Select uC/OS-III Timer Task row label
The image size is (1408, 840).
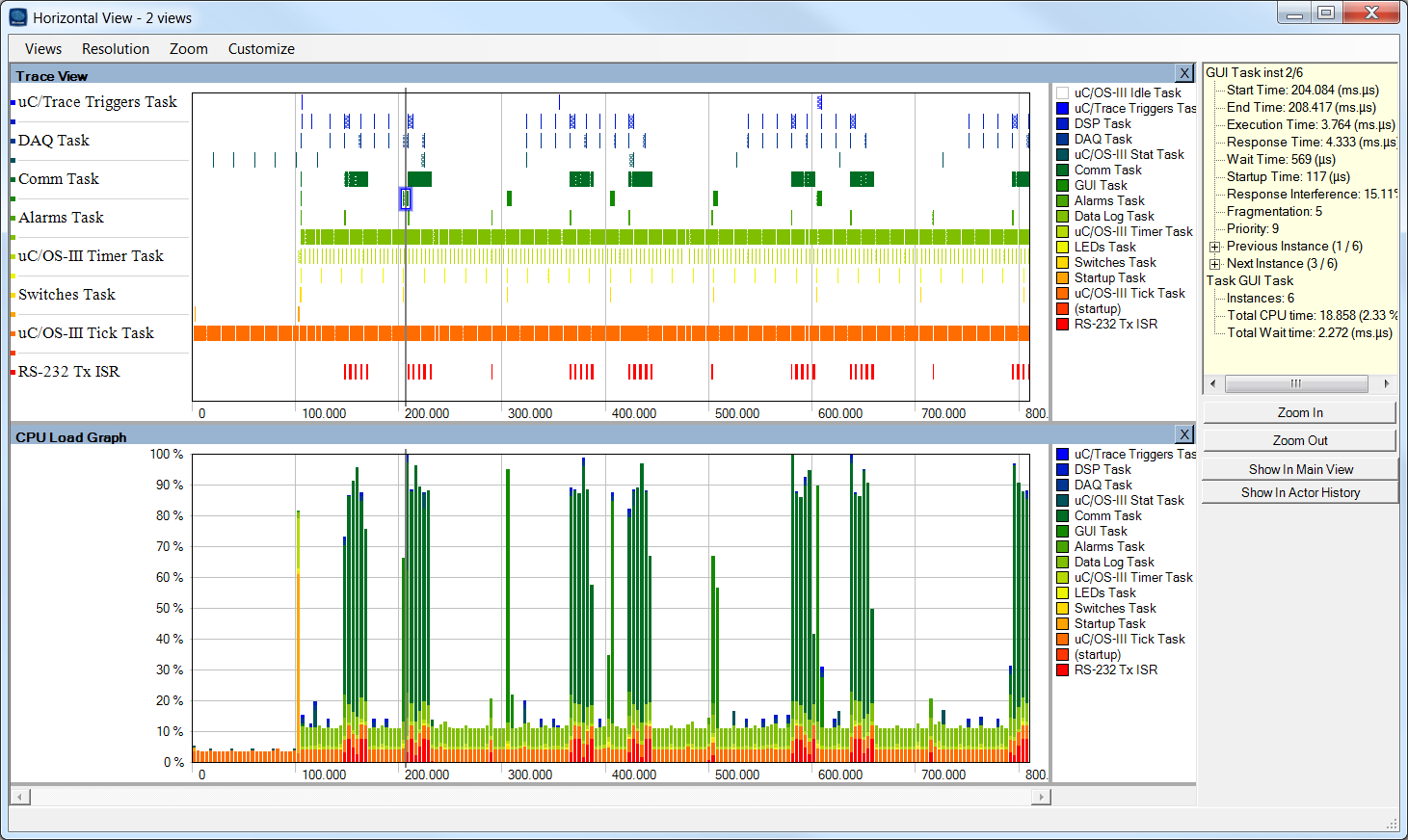[91, 256]
